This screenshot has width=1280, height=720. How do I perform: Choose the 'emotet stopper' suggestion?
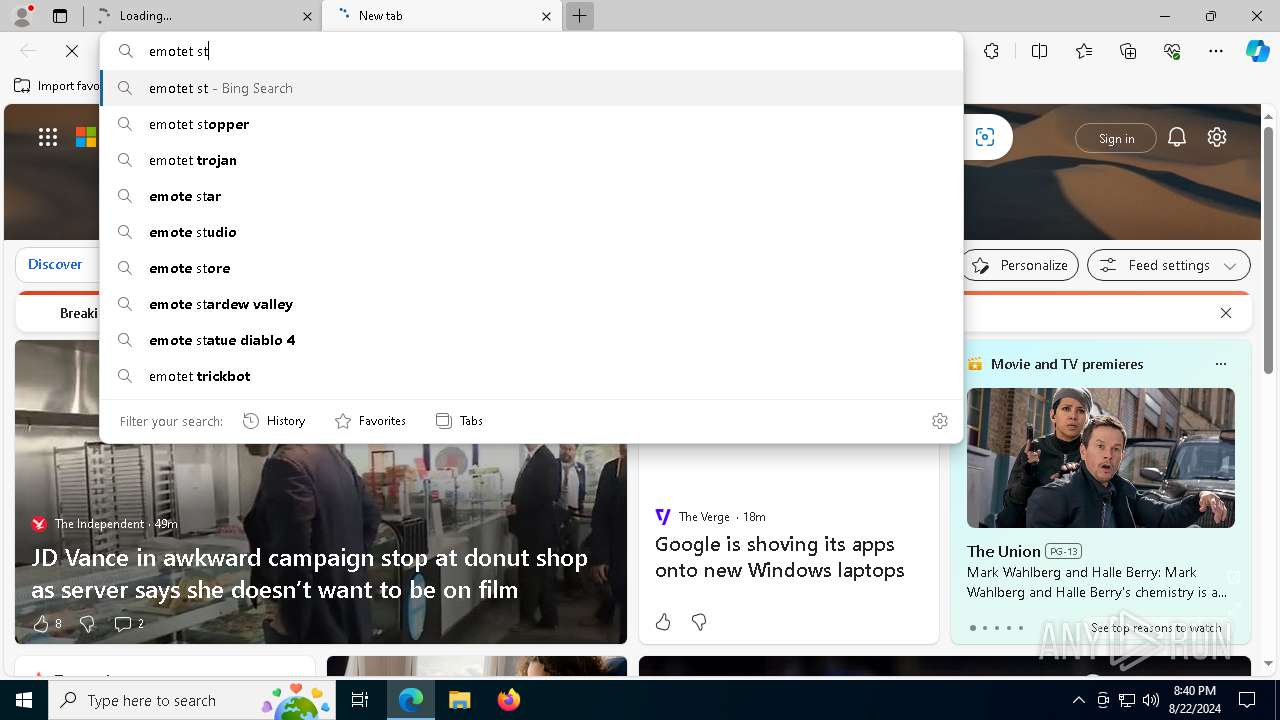[x=531, y=124]
